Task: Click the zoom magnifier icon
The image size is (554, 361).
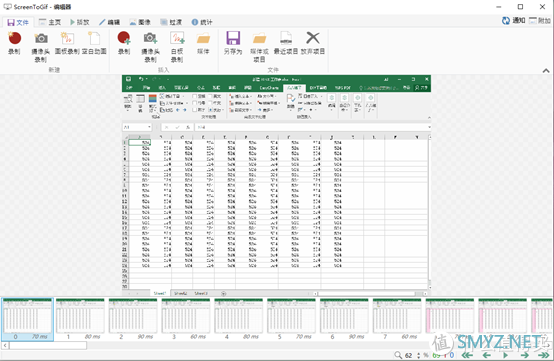Action: 398,355
